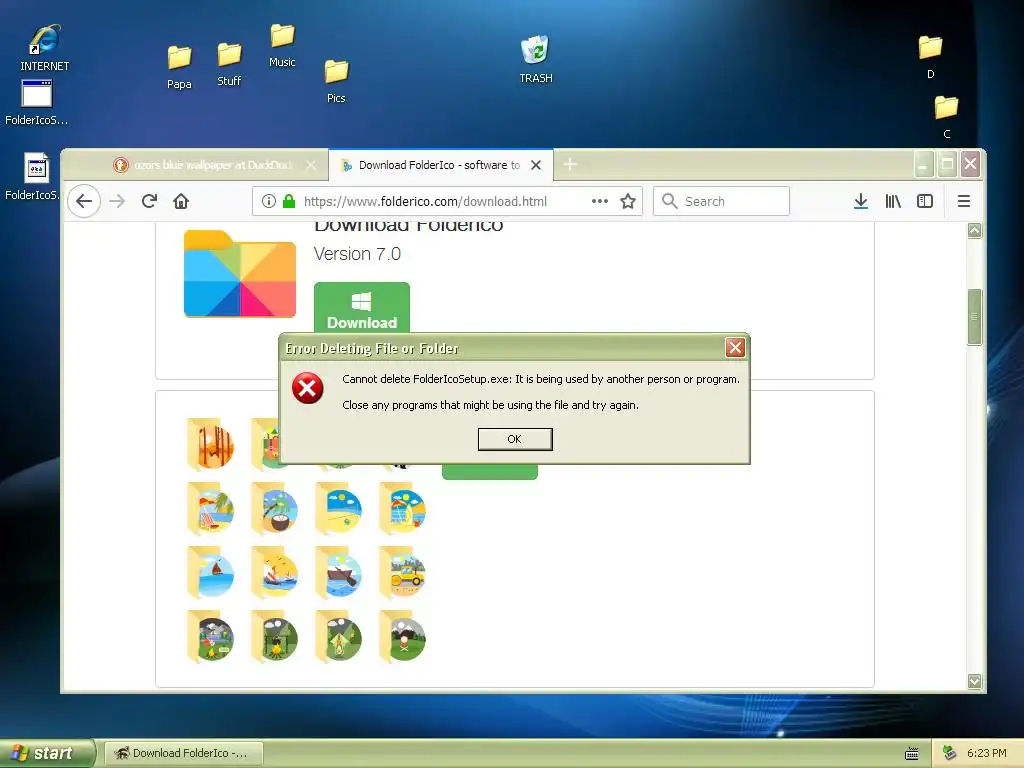The width and height of the screenshot is (1024, 768).
Task: Click the on-screen keyboard tray icon
Action: point(912,754)
